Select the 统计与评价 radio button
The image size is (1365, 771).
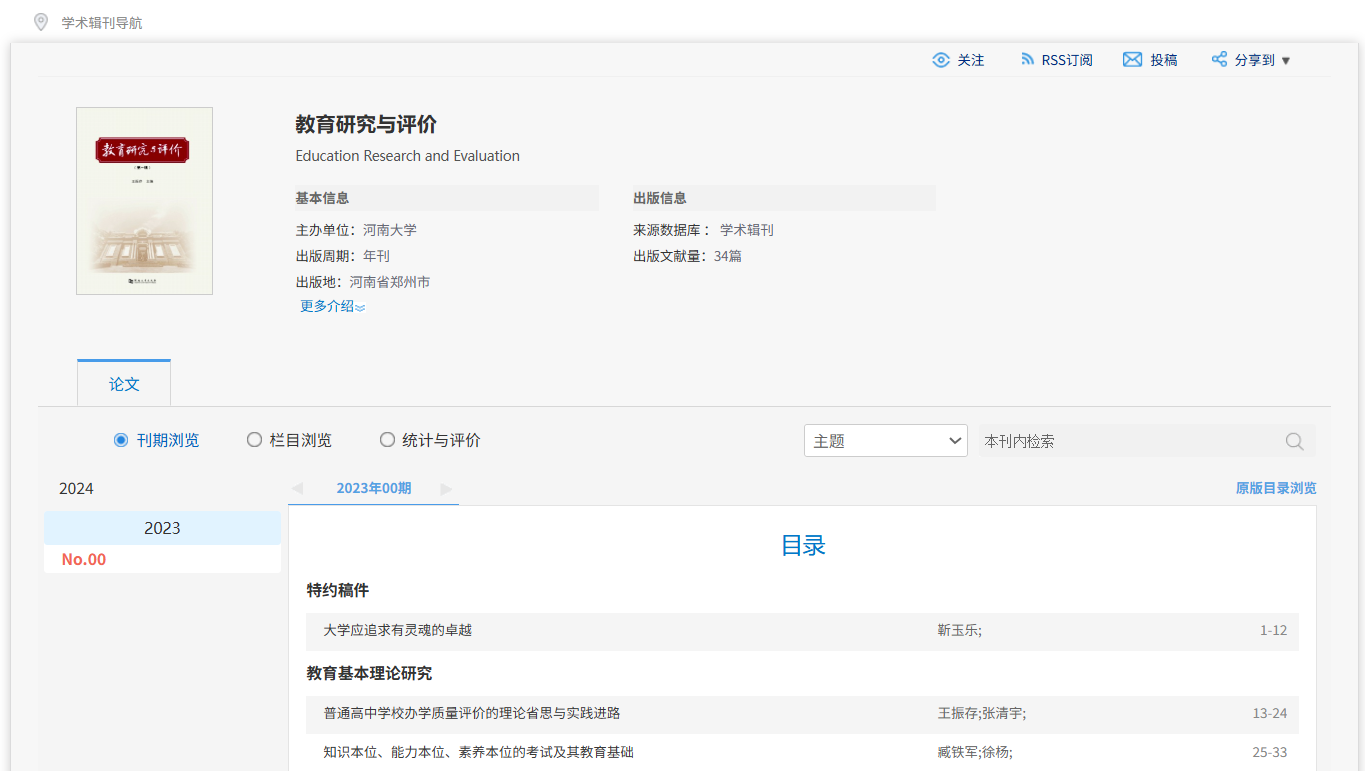tap(387, 440)
